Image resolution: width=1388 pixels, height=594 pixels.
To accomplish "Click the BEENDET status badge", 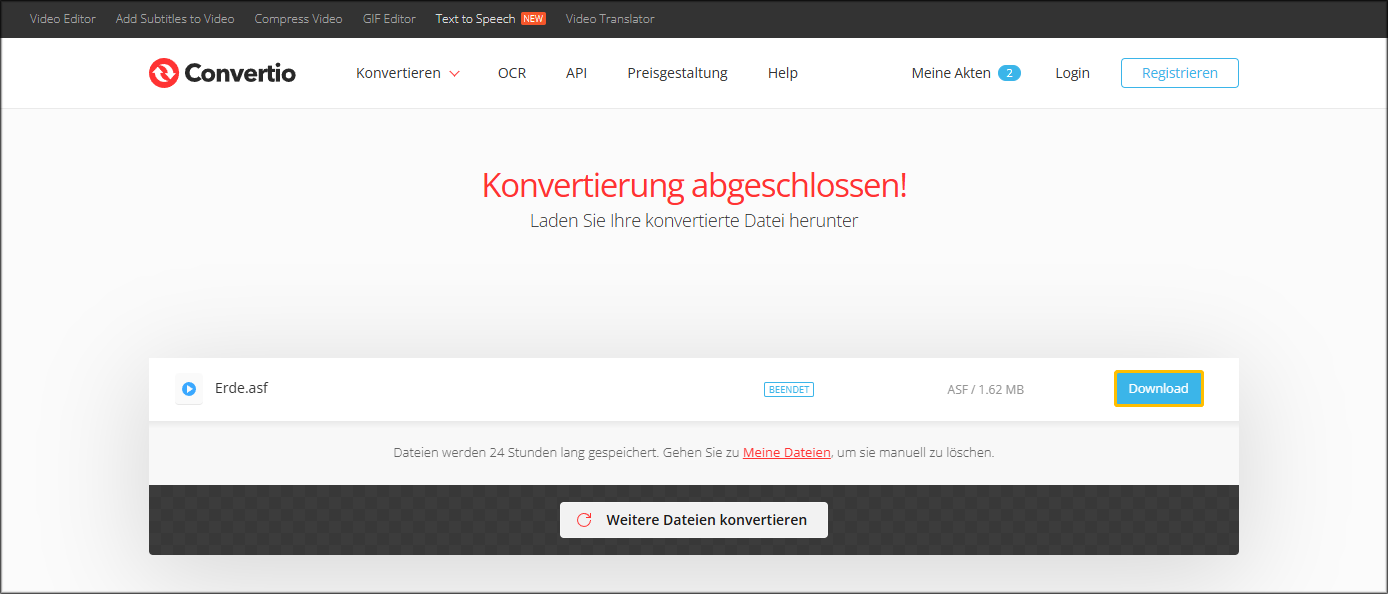I will (x=788, y=389).
